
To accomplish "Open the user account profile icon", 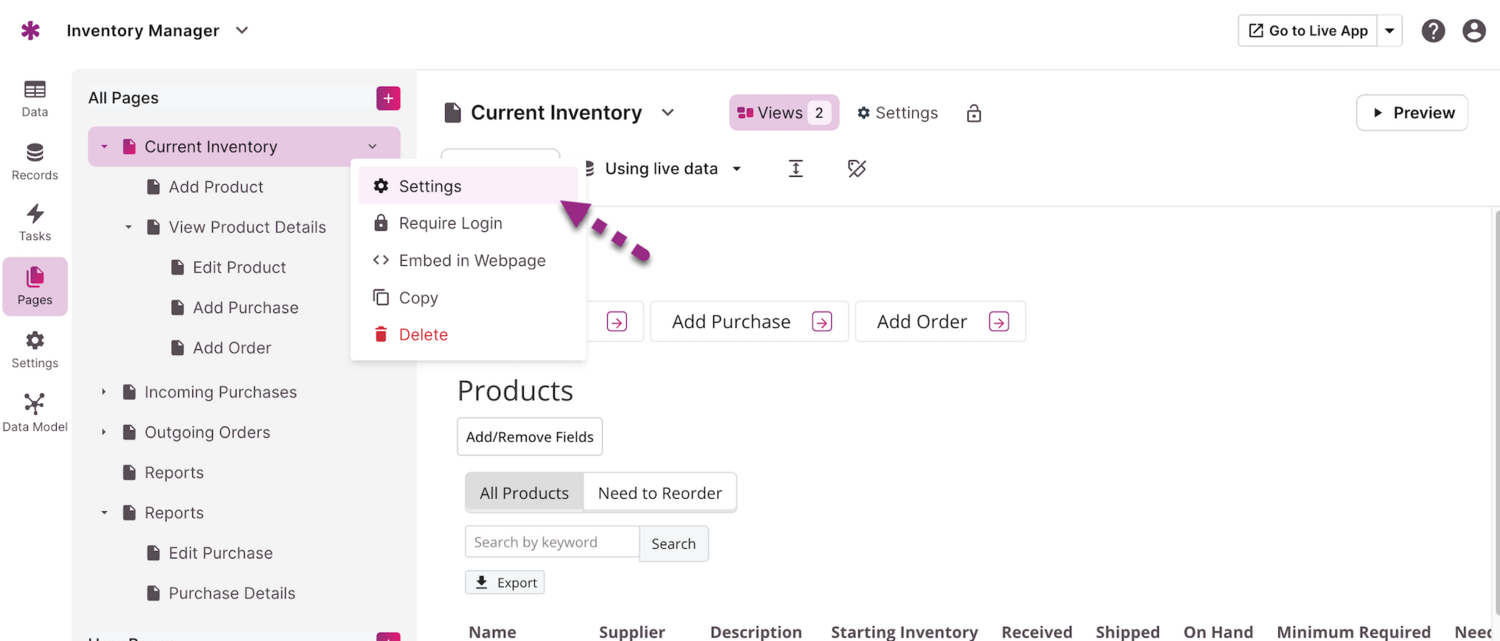I will 1473,31.
